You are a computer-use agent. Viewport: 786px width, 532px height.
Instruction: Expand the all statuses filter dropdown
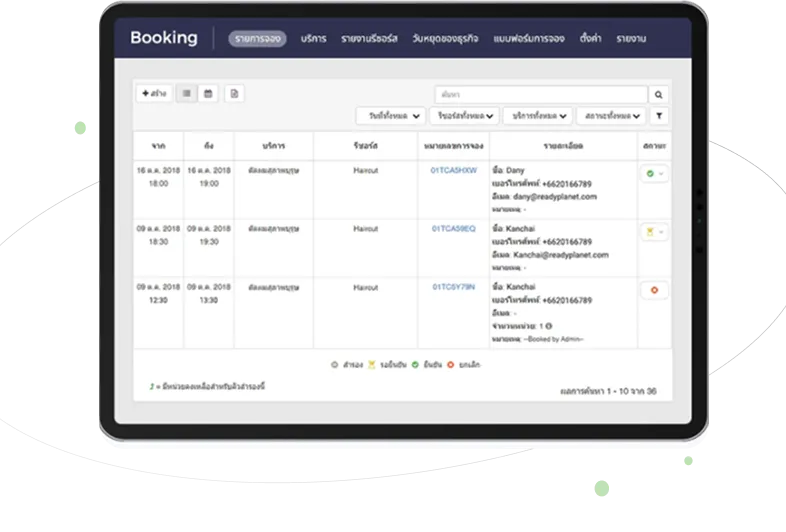click(x=612, y=116)
